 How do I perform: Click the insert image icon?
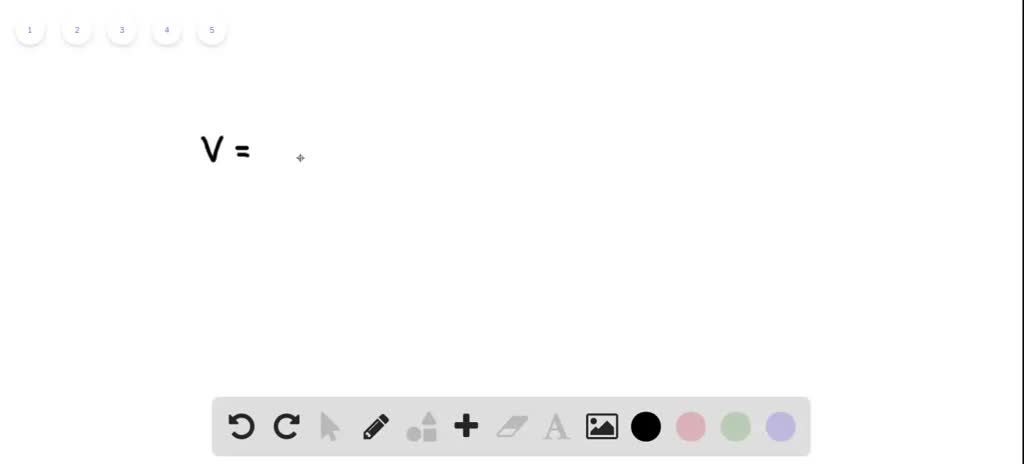(601, 427)
